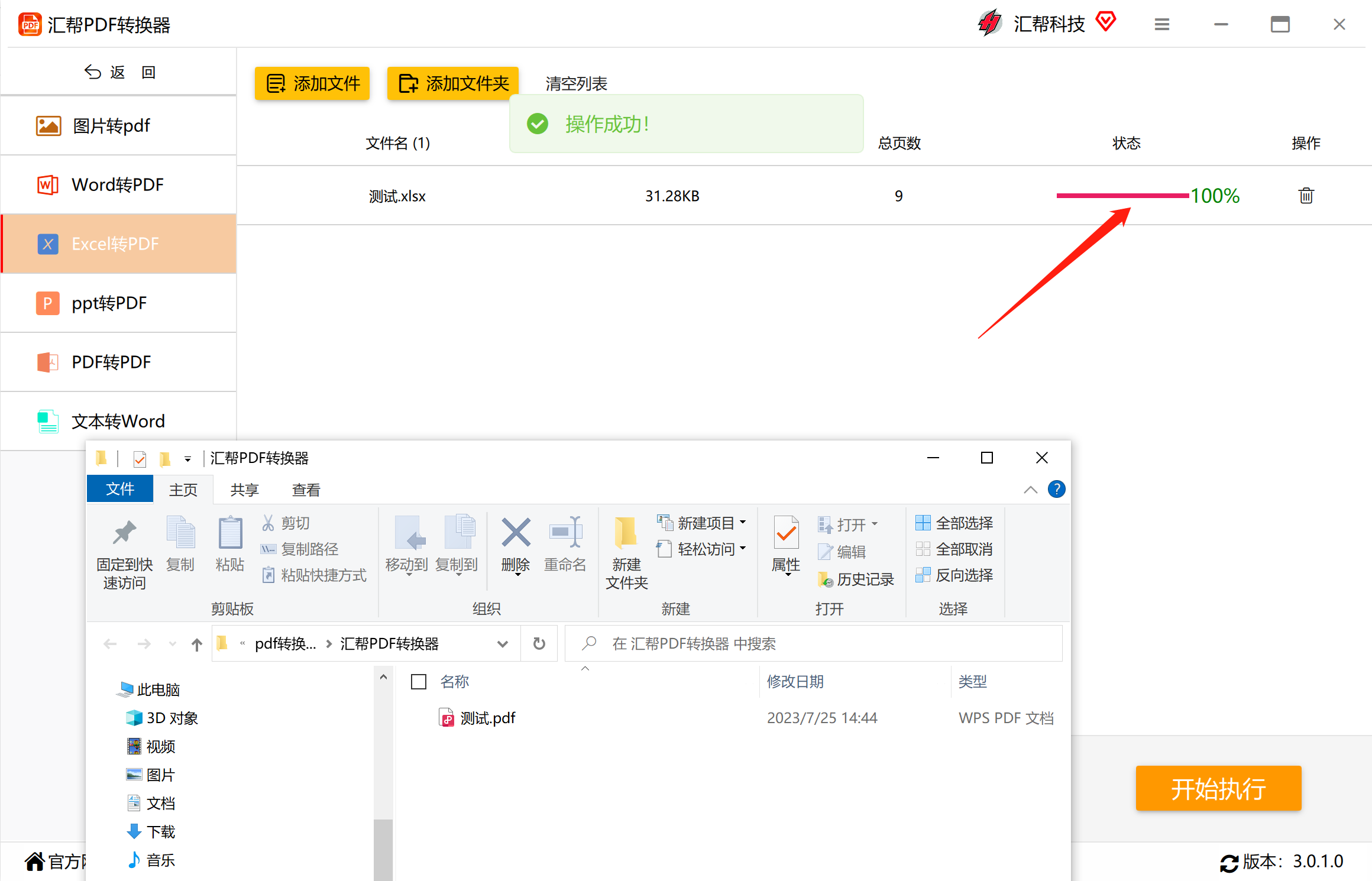Image resolution: width=1372 pixels, height=881 pixels.
Task: Select Word转PDF in the sidebar
Action: [x=118, y=184]
